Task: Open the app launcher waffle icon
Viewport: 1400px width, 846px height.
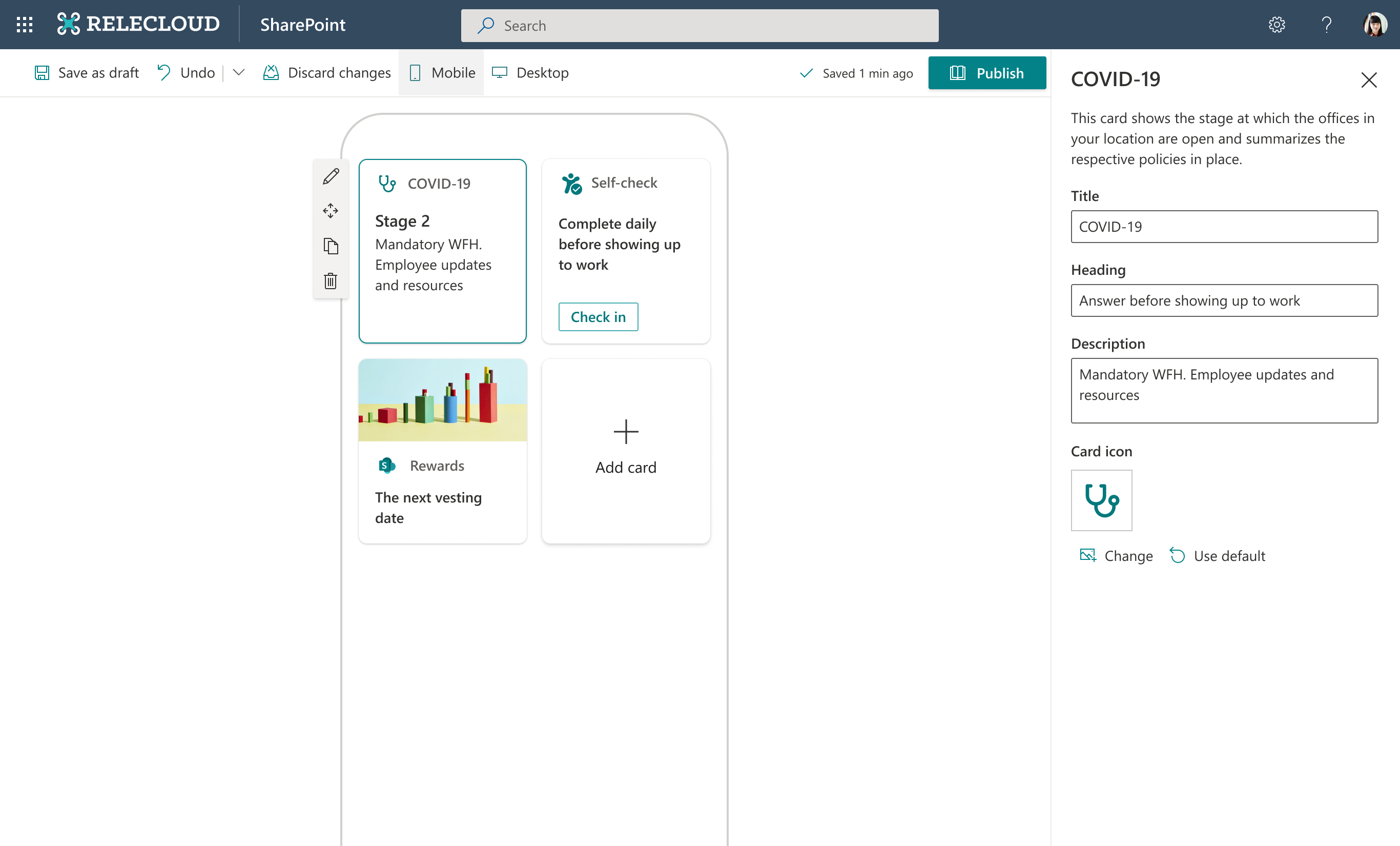Action: 25,25
